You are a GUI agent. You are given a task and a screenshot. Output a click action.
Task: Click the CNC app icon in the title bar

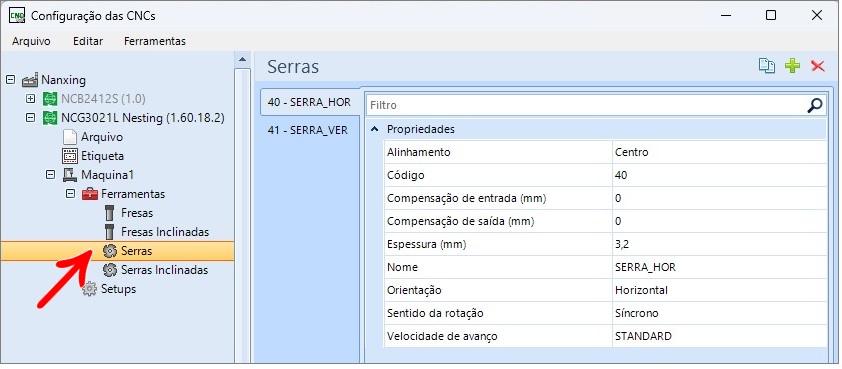click(x=17, y=15)
